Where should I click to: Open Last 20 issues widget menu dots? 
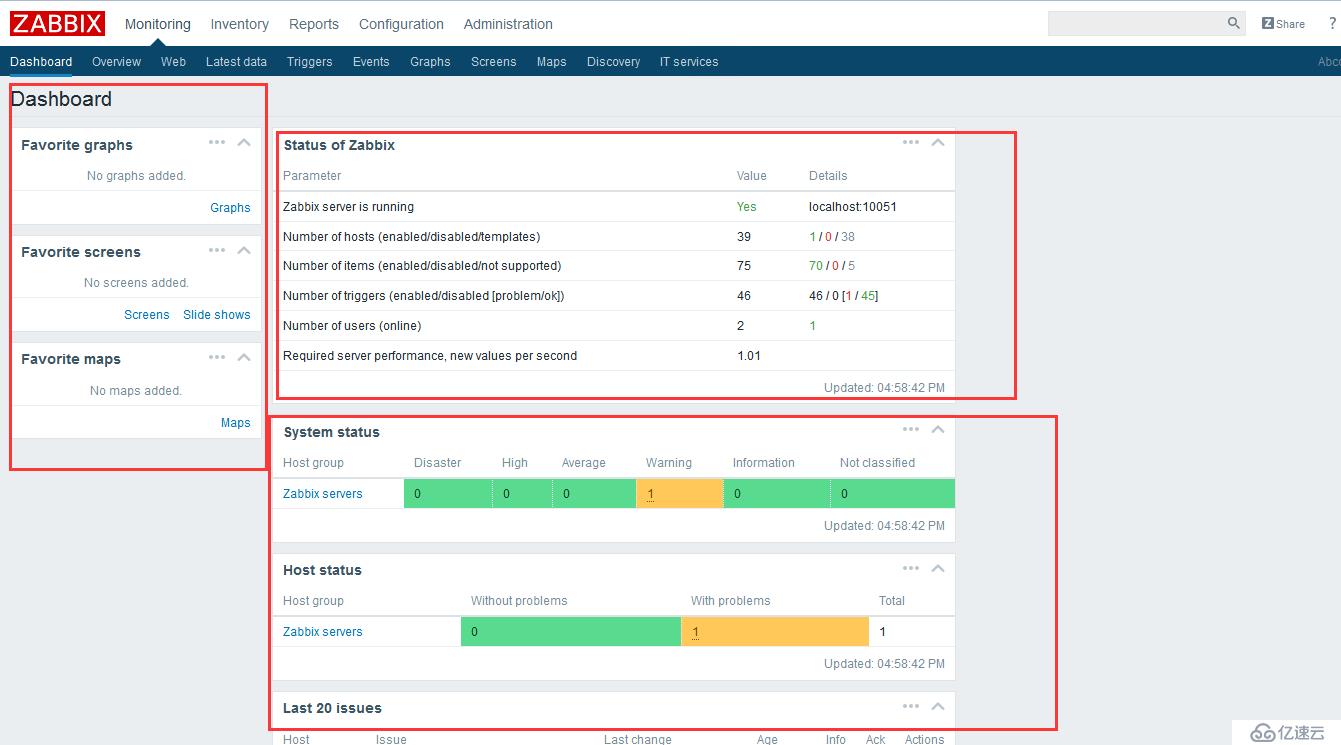[x=911, y=706]
